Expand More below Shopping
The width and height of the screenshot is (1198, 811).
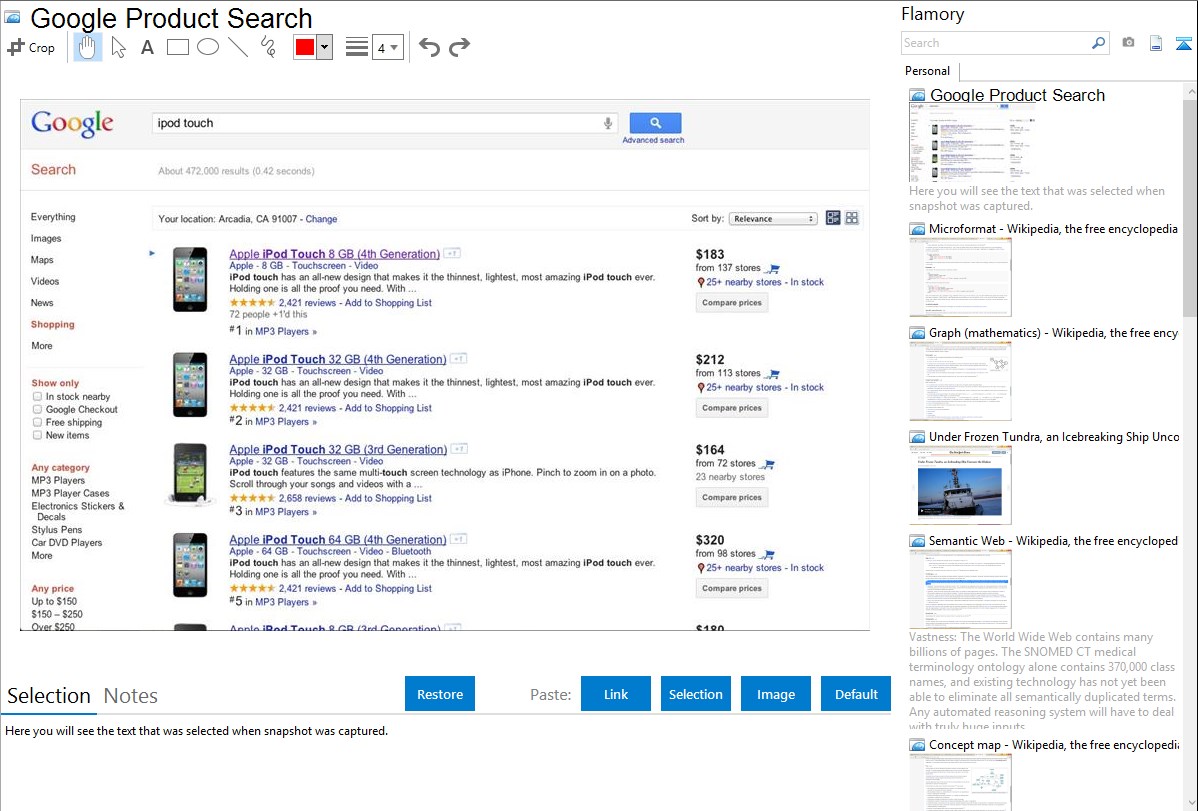pos(42,345)
